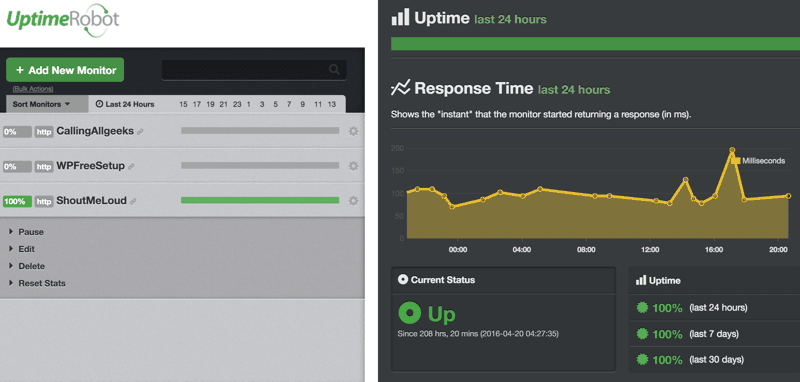
Task: Click the clock icon beside Last 24 Hours
Action: click(99, 104)
